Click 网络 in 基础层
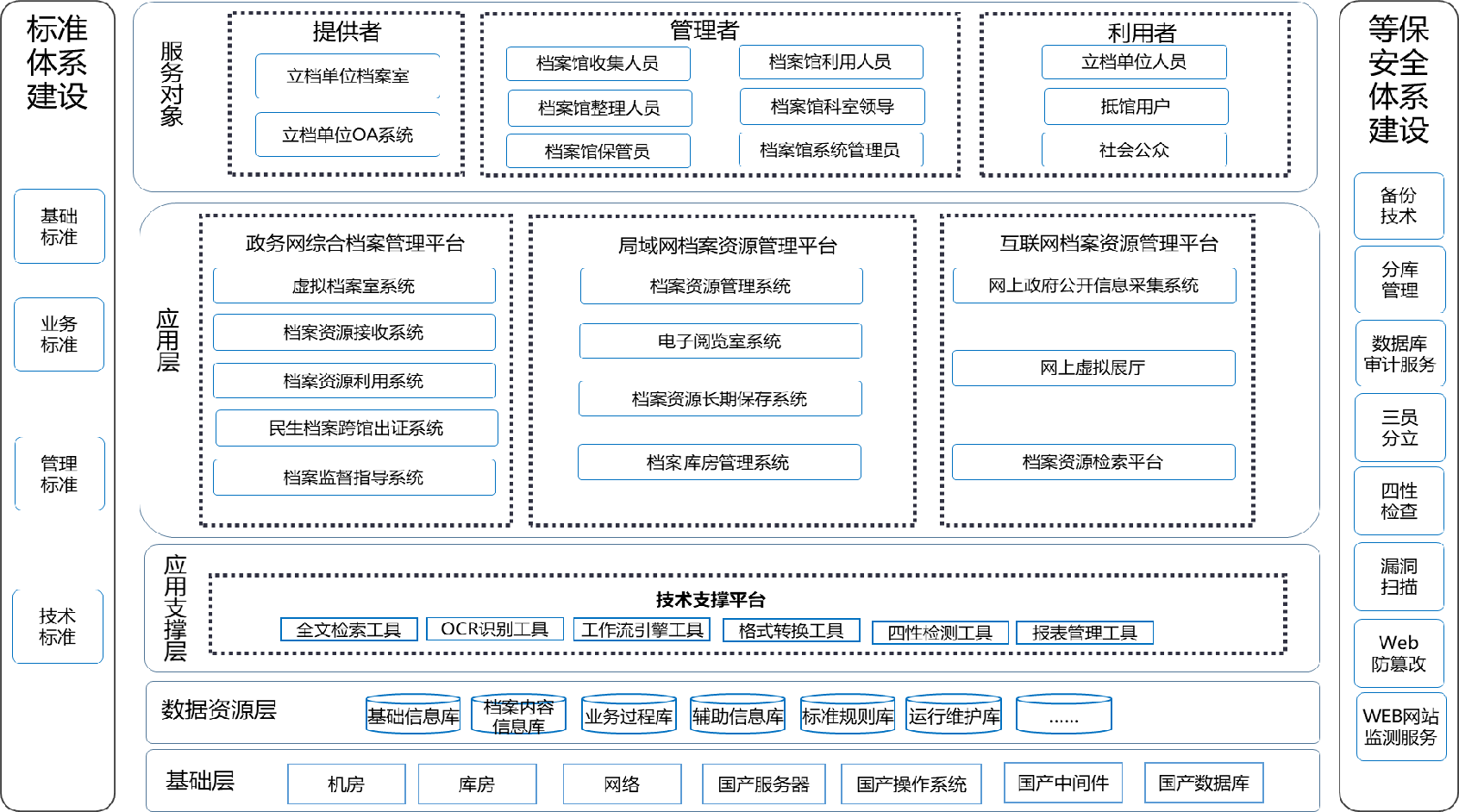The image size is (1459, 812). (623, 784)
